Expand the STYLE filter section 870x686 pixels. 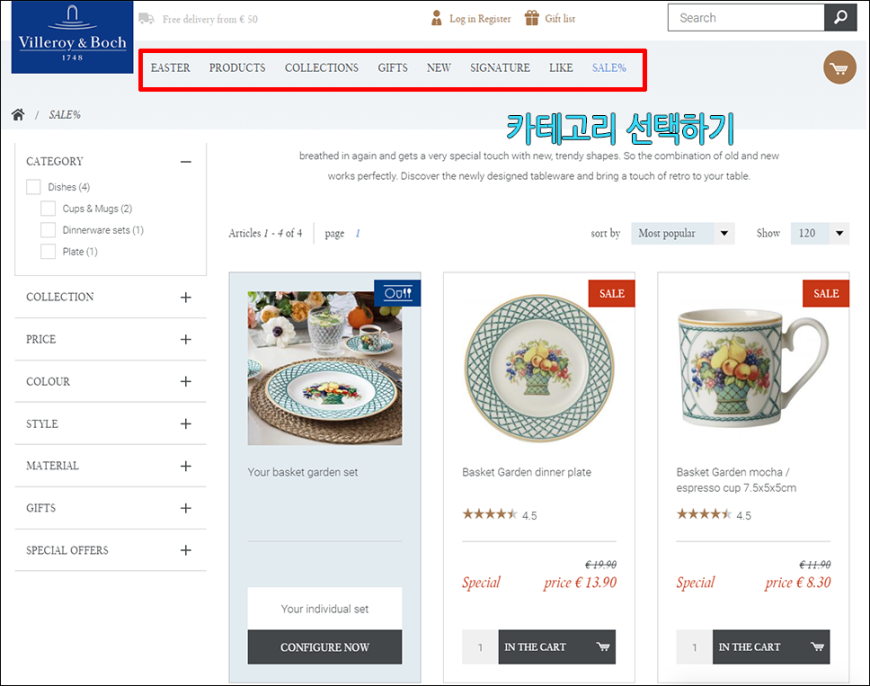pyautogui.click(x=186, y=424)
